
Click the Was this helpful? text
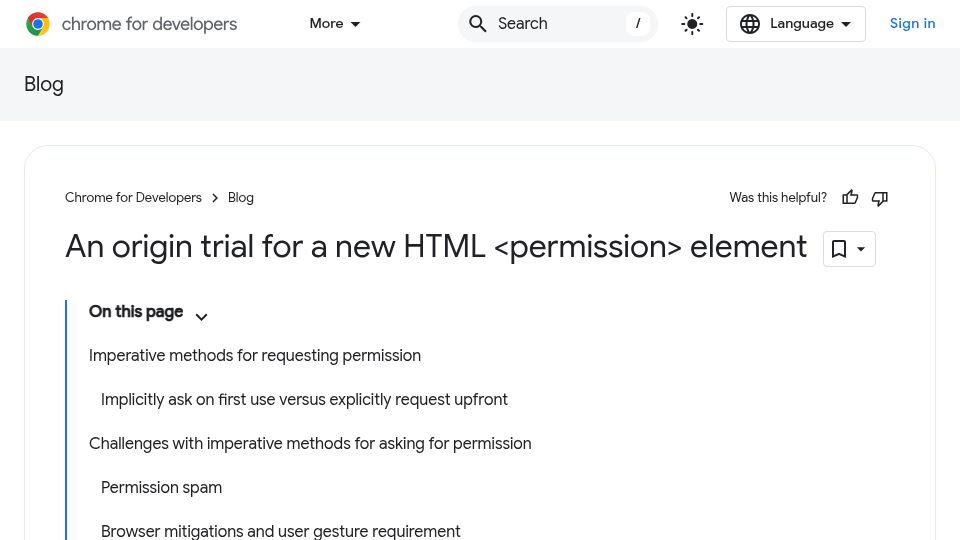[778, 198]
